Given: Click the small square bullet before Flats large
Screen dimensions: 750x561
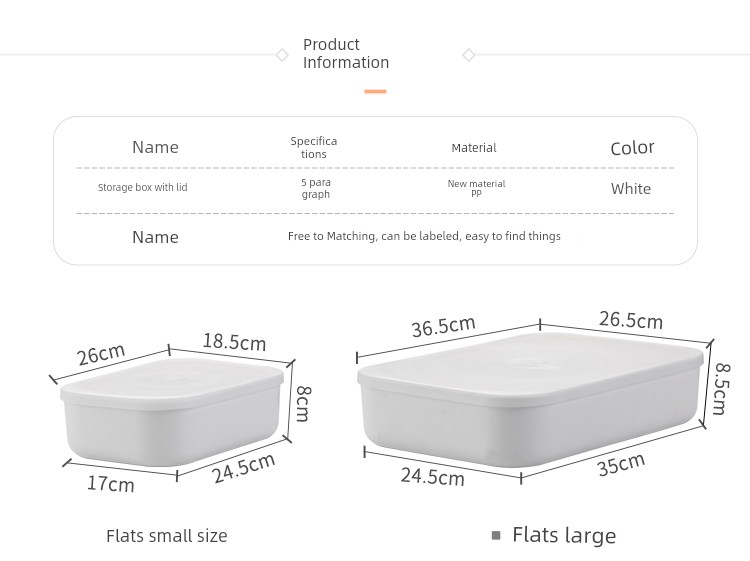Looking at the screenshot, I should (x=496, y=535).
